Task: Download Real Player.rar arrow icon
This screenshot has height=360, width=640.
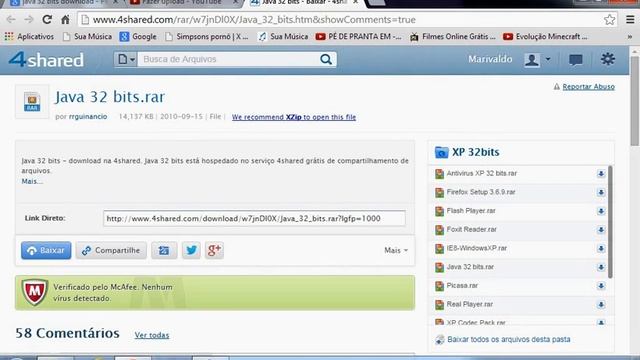Action: (x=601, y=304)
